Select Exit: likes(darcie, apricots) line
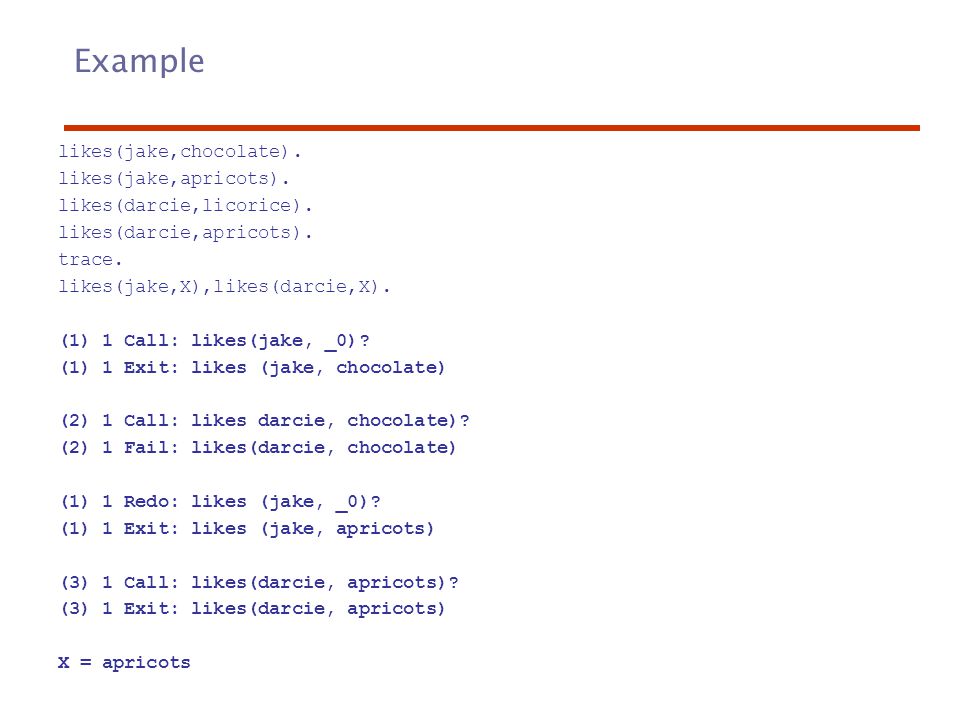 [252, 609]
